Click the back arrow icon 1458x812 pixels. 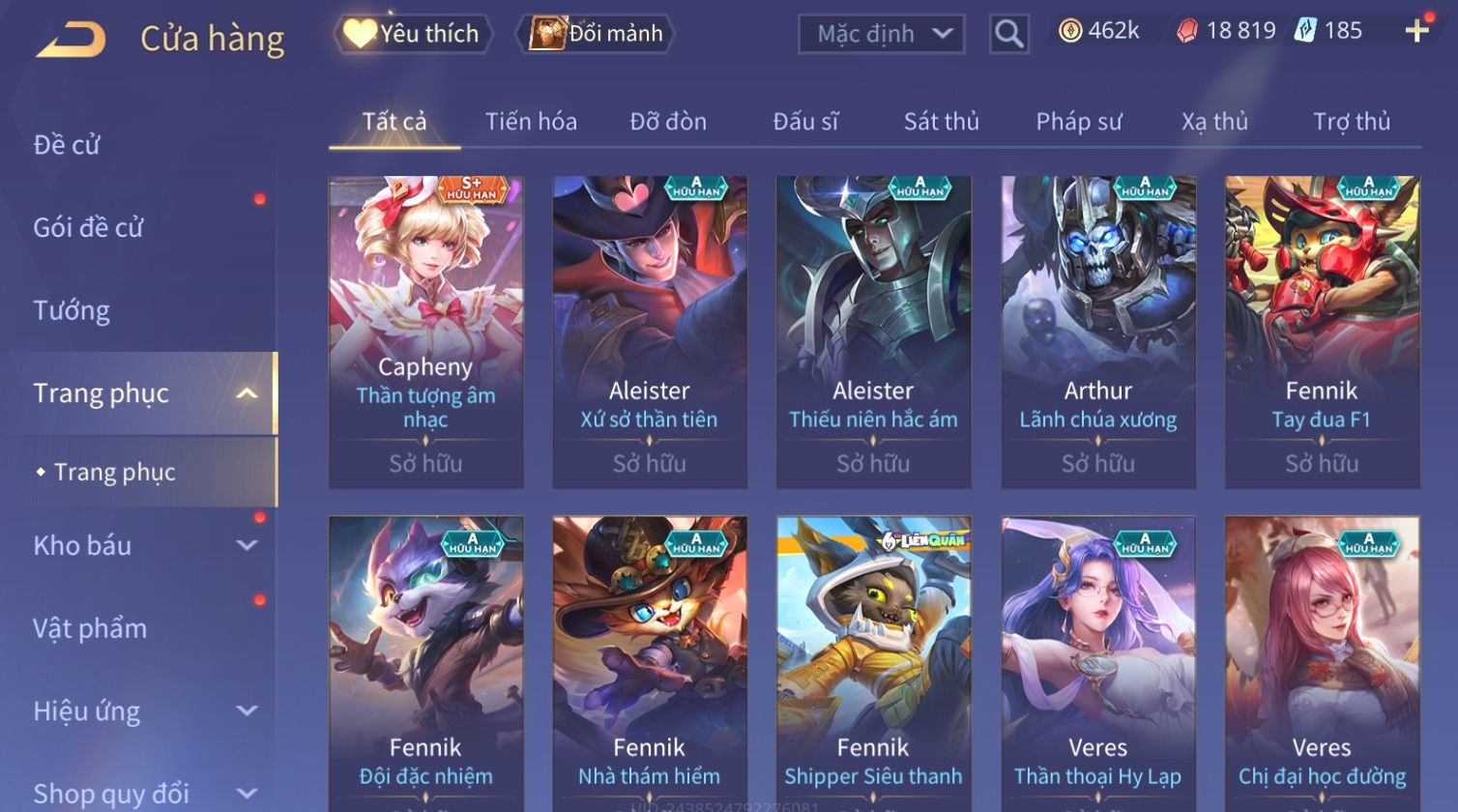click(72, 40)
